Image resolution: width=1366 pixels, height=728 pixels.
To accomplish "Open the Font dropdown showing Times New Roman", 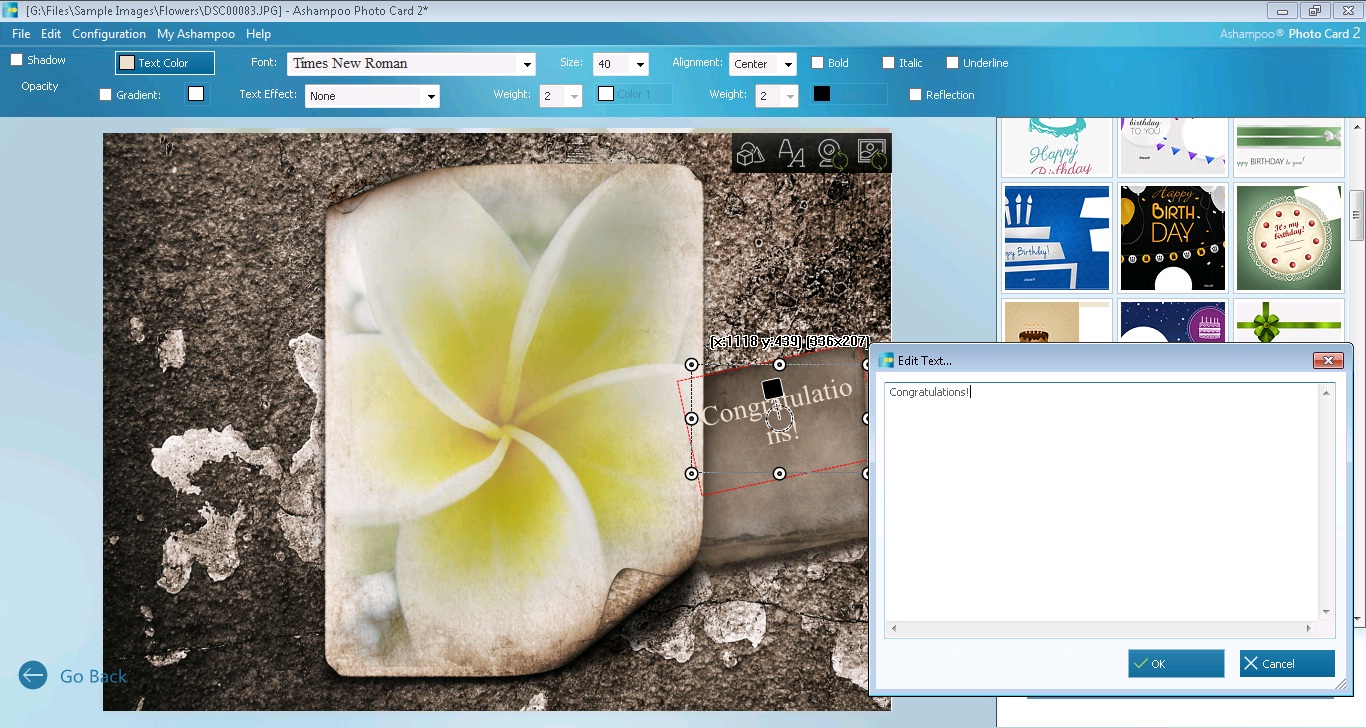I will [x=411, y=64].
